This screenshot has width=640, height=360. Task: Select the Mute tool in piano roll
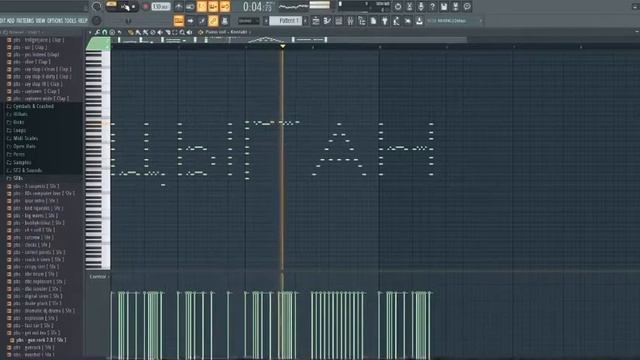[x=153, y=32]
